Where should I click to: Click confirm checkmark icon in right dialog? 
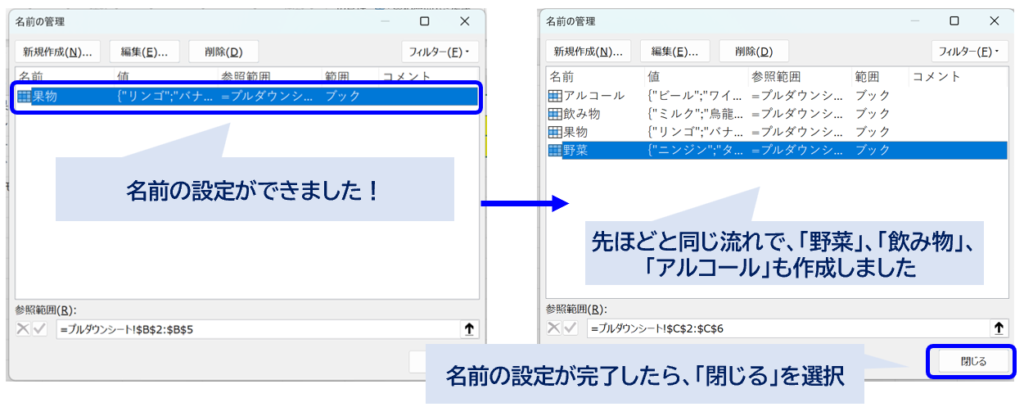point(569,329)
